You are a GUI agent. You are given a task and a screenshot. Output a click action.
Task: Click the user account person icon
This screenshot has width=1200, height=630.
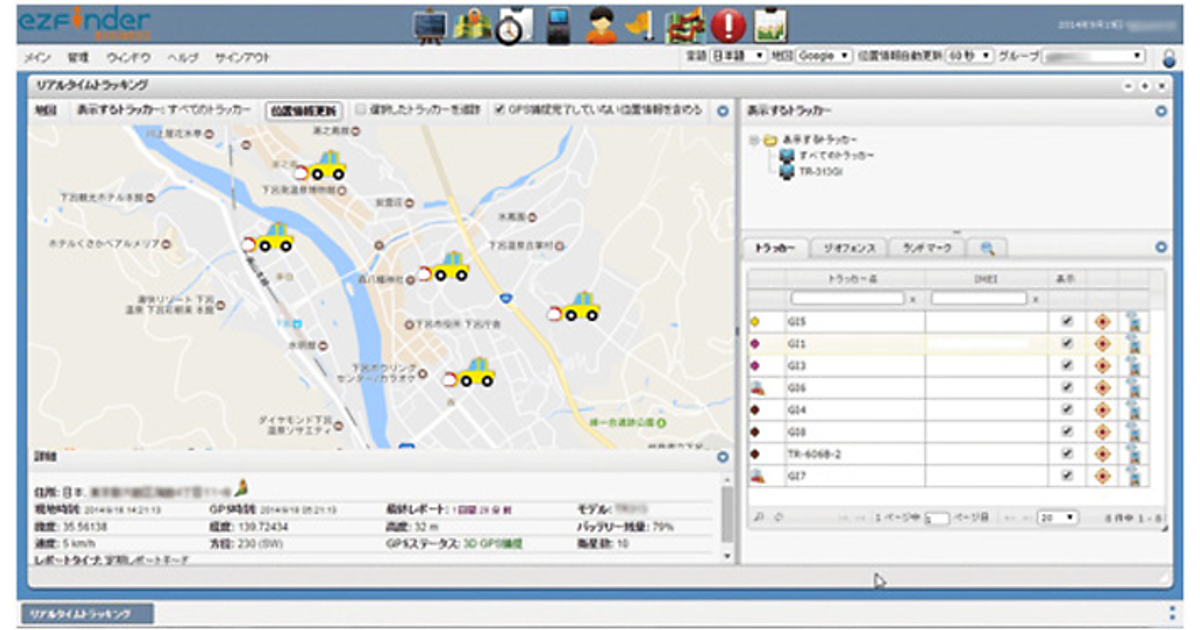click(601, 25)
